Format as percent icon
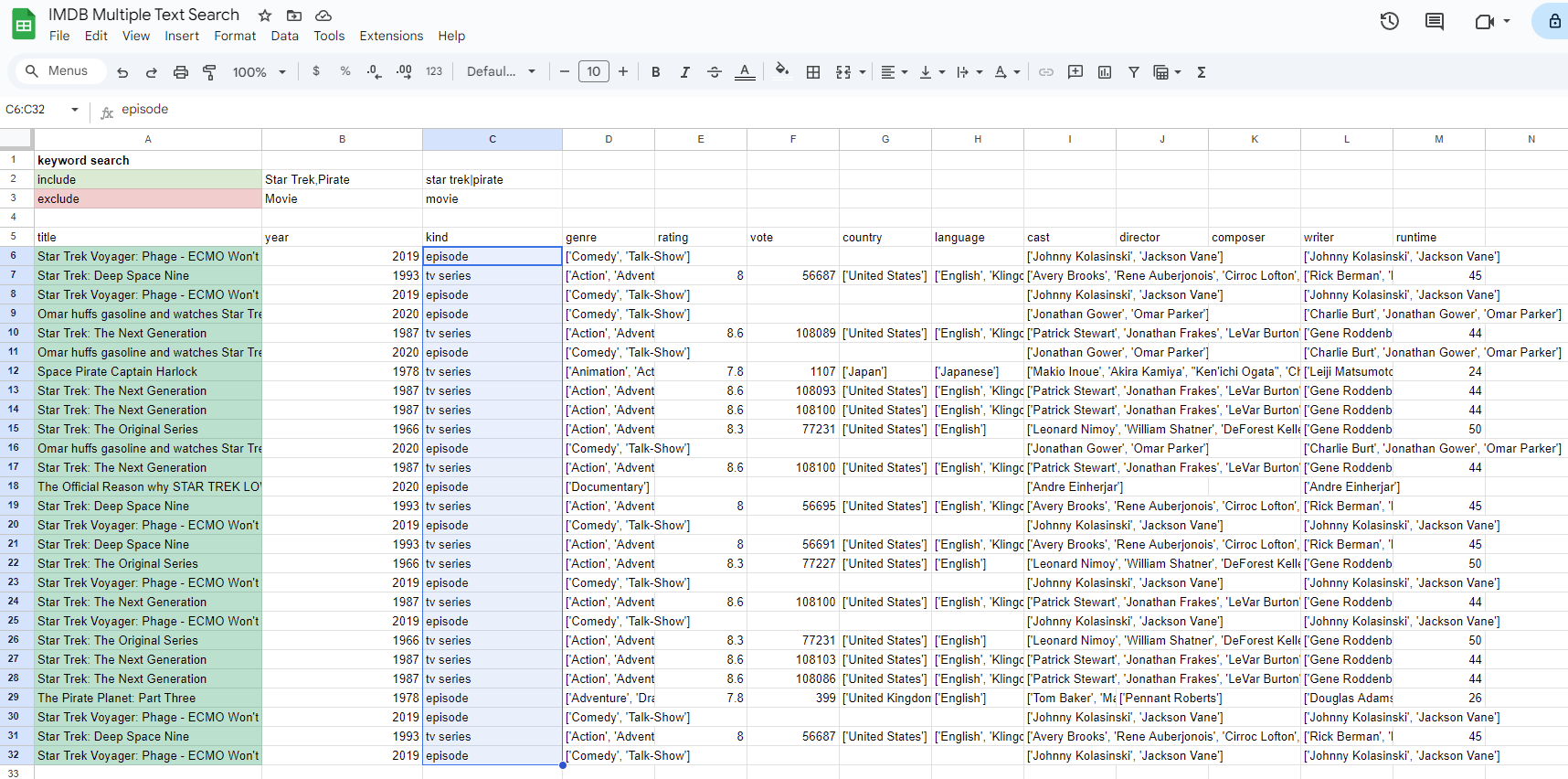Image resolution: width=1568 pixels, height=779 pixels. (x=345, y=71)
